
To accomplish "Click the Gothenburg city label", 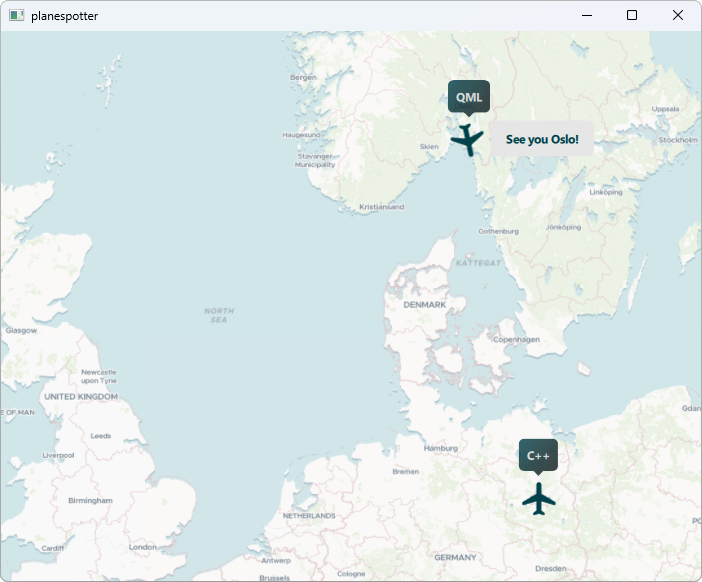I will coord(499,231).
